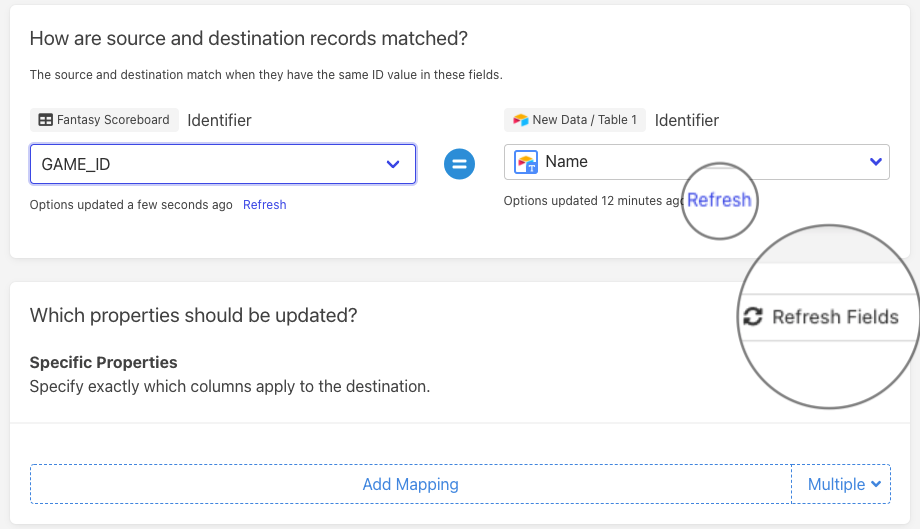Open the GAME_ID source identifier dropdown
The height and width of the screenshot is (529, 920).
coord(222,164)
